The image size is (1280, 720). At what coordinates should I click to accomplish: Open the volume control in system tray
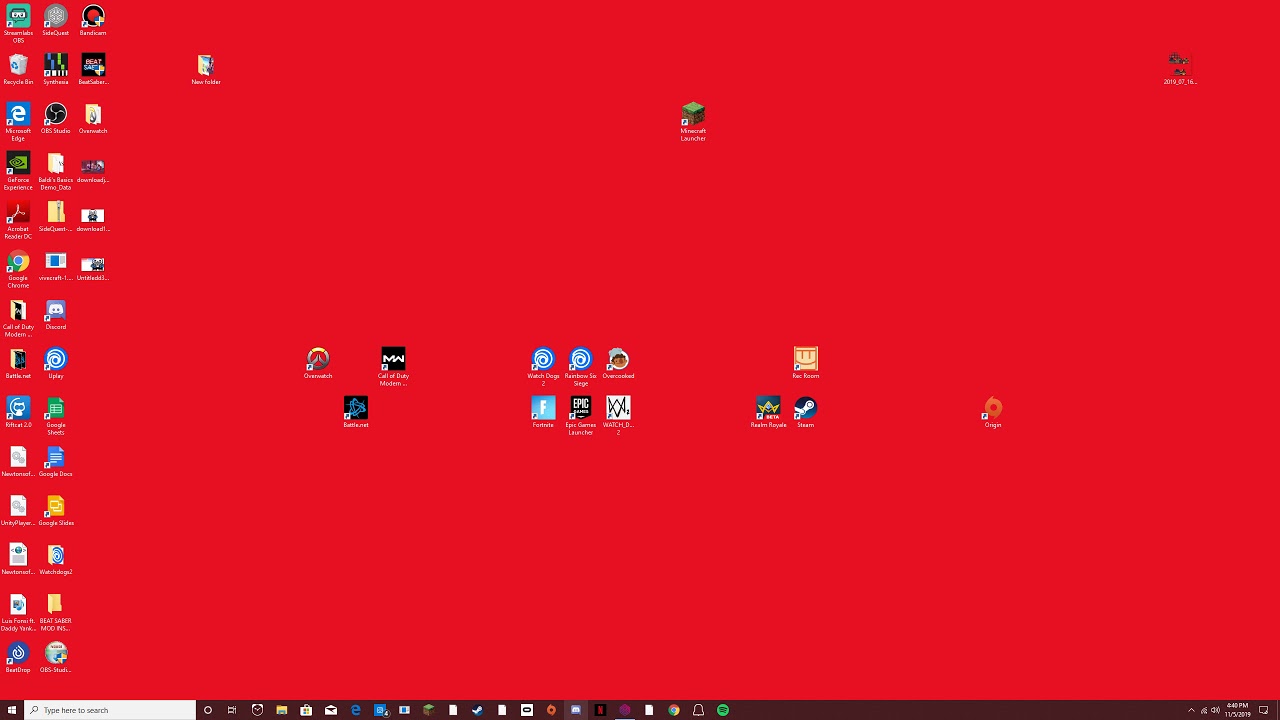click(1215, 710)
